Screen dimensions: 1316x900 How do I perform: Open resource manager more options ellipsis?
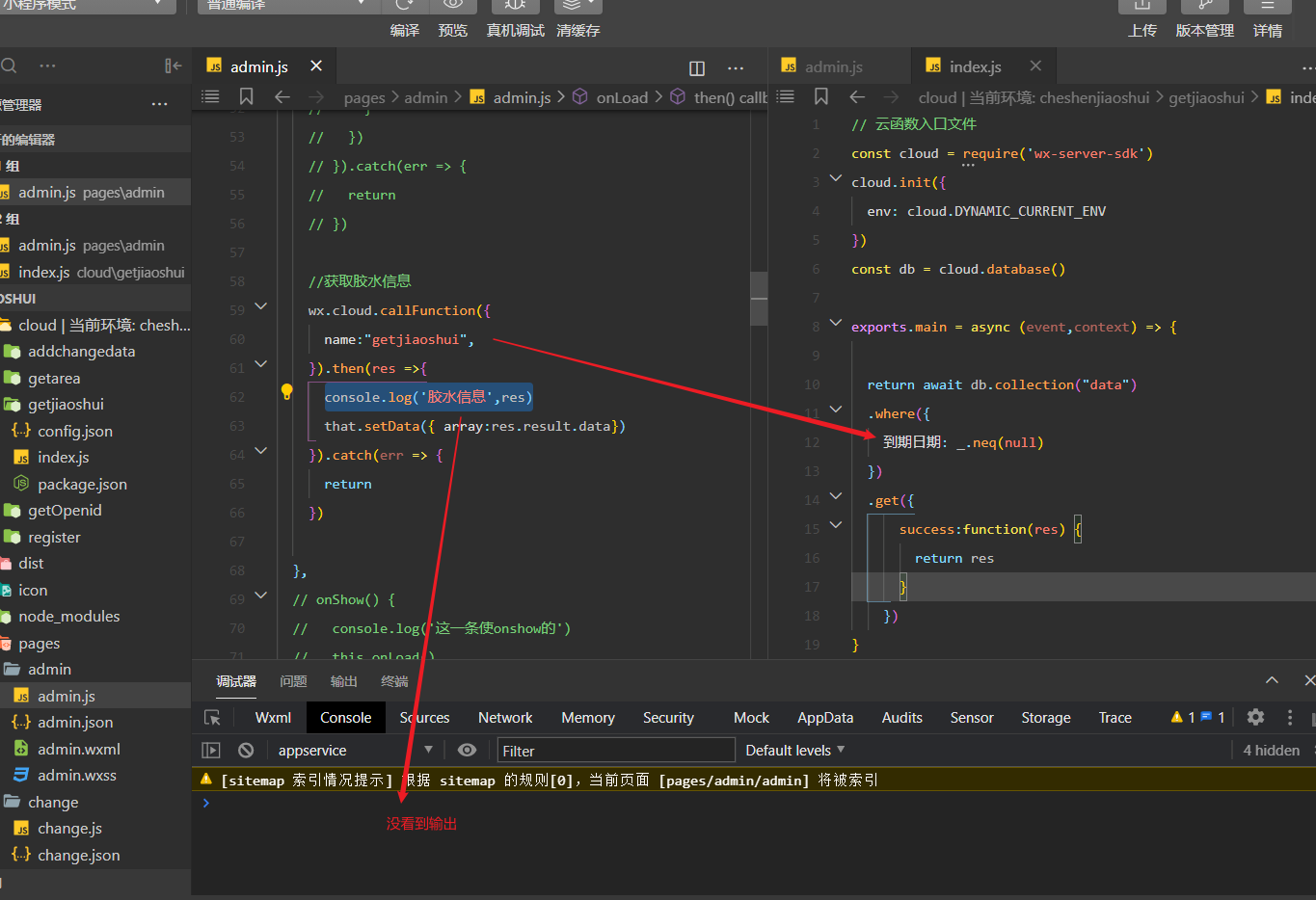point(160,104)
